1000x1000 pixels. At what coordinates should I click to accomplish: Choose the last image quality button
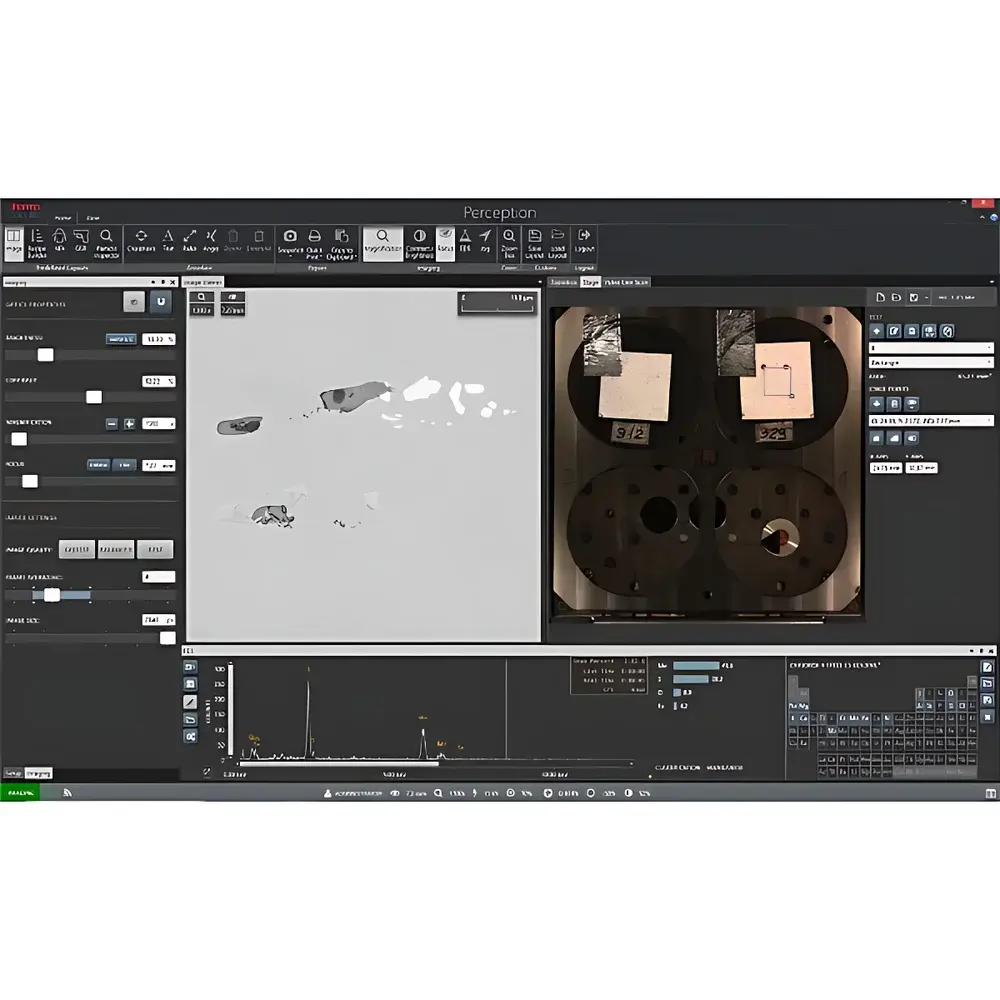[155, 549]
